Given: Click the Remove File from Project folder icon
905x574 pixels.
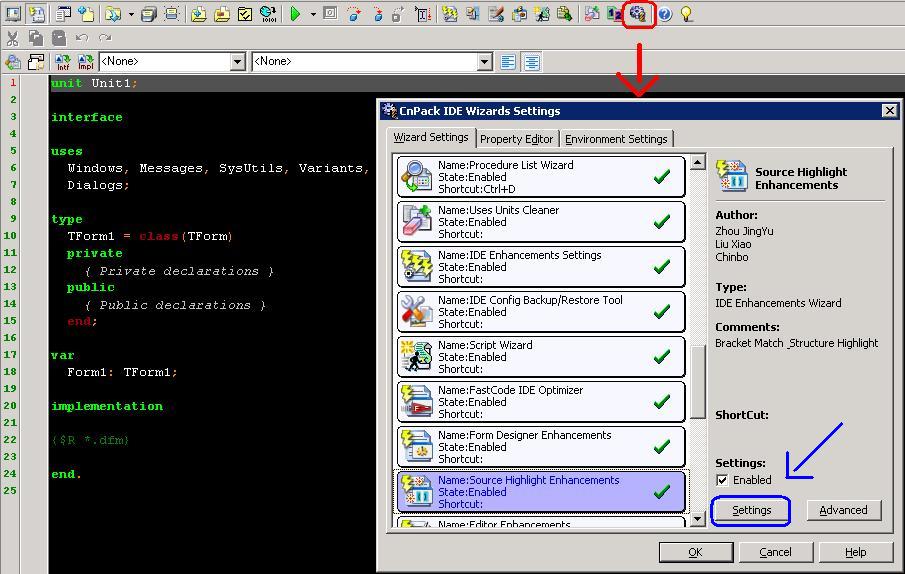Looking at the screenshot, I should click(222, 14).
